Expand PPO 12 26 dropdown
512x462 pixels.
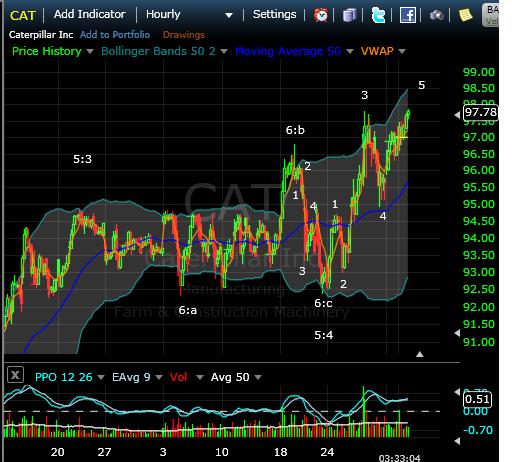pos(101,377)
